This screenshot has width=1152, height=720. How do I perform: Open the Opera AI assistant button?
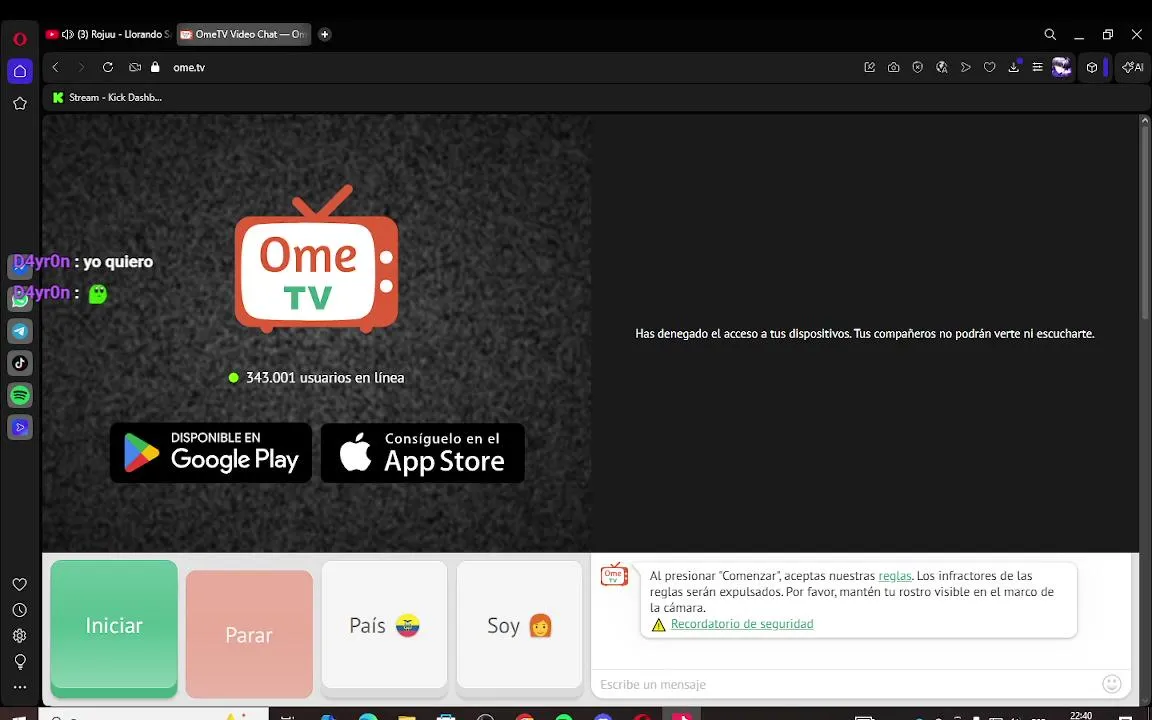click(1132, 67)
